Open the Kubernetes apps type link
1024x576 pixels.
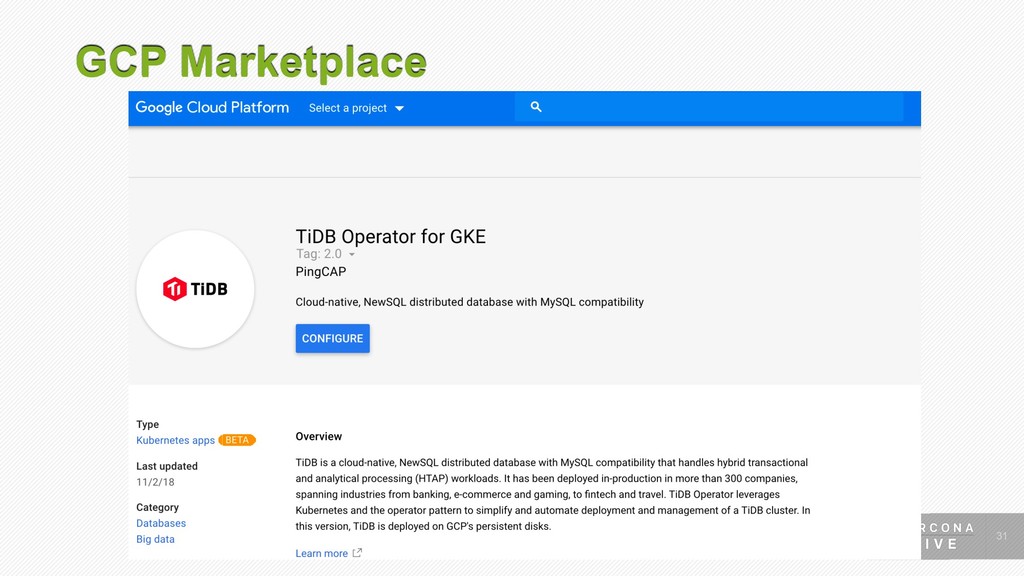(x=175, y=440)
